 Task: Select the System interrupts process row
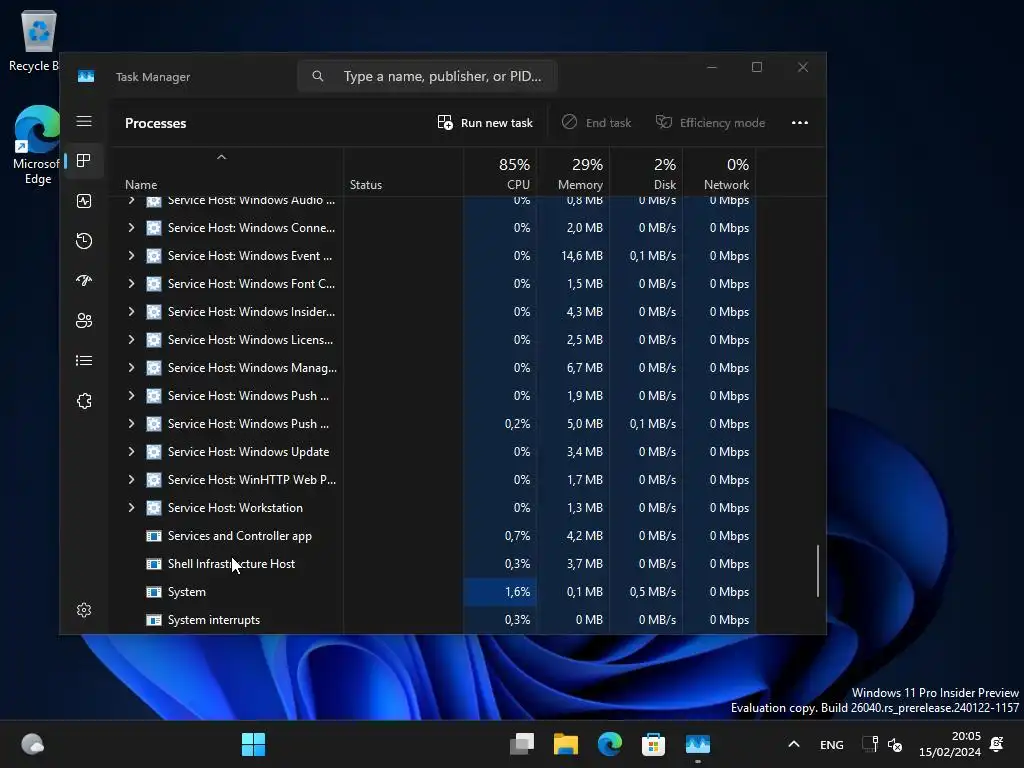pos(433,620)
